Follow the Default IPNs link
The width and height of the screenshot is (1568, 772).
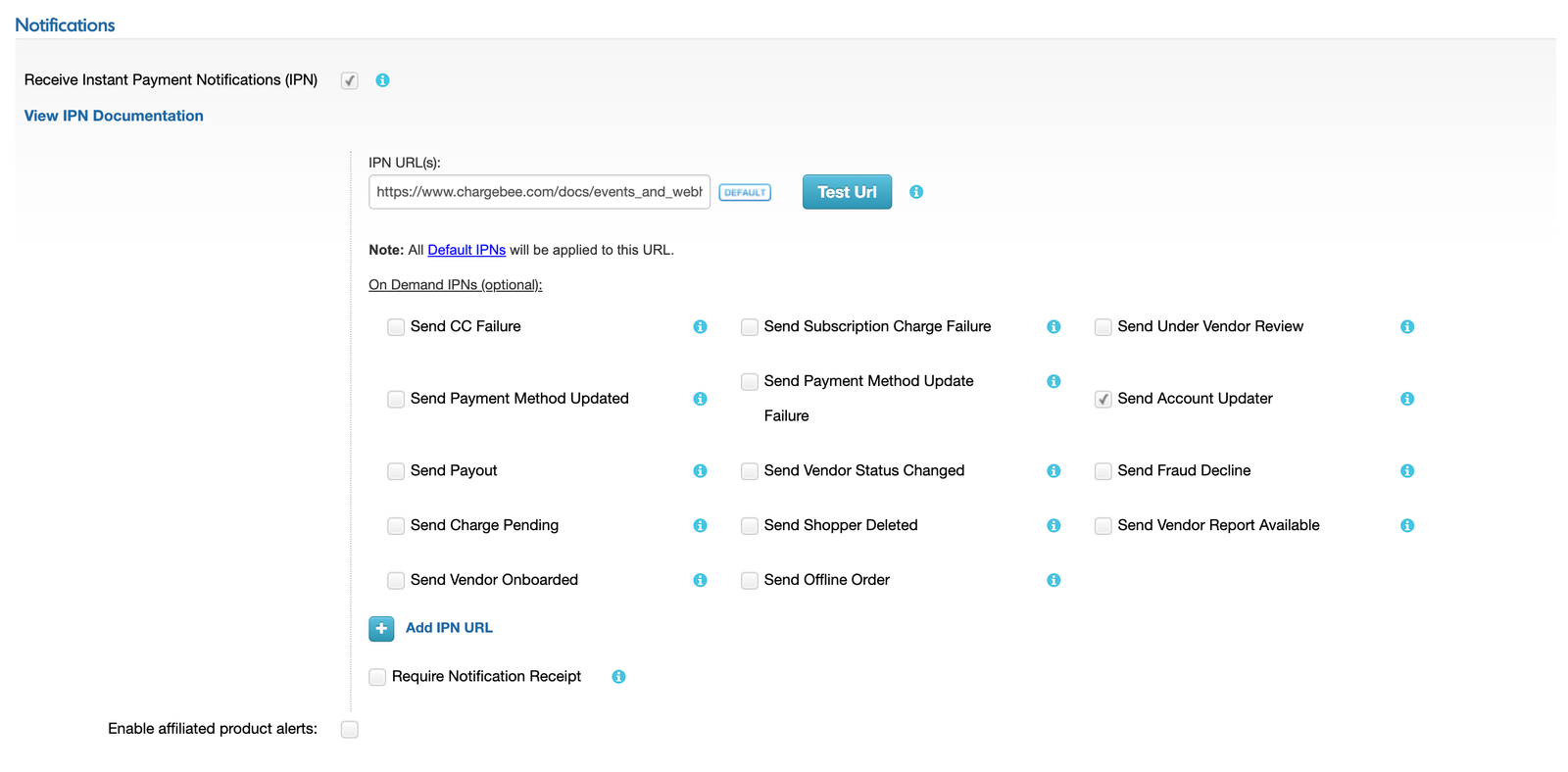click(x=466, y=250)
